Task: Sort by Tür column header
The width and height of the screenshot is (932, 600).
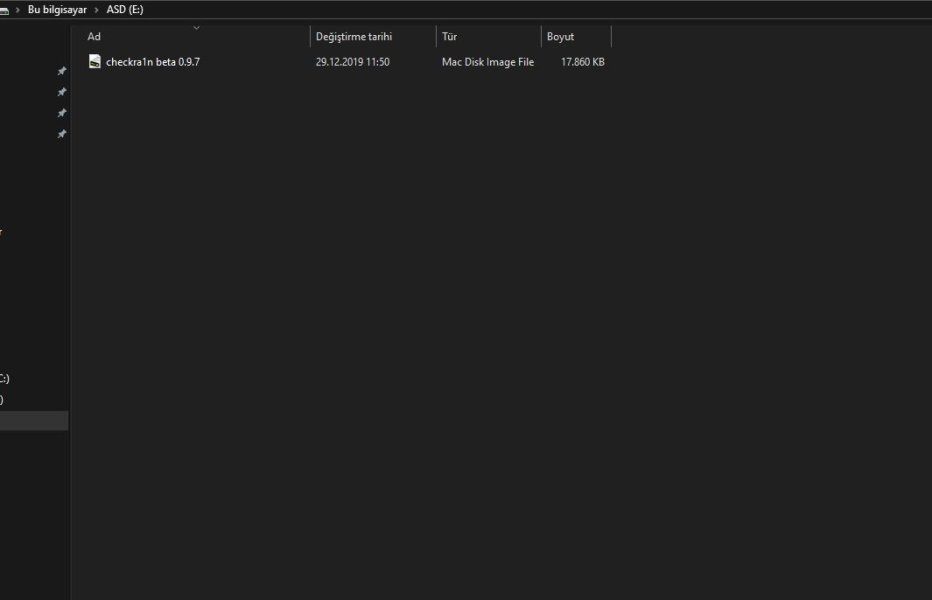Action: coord(450,37)
